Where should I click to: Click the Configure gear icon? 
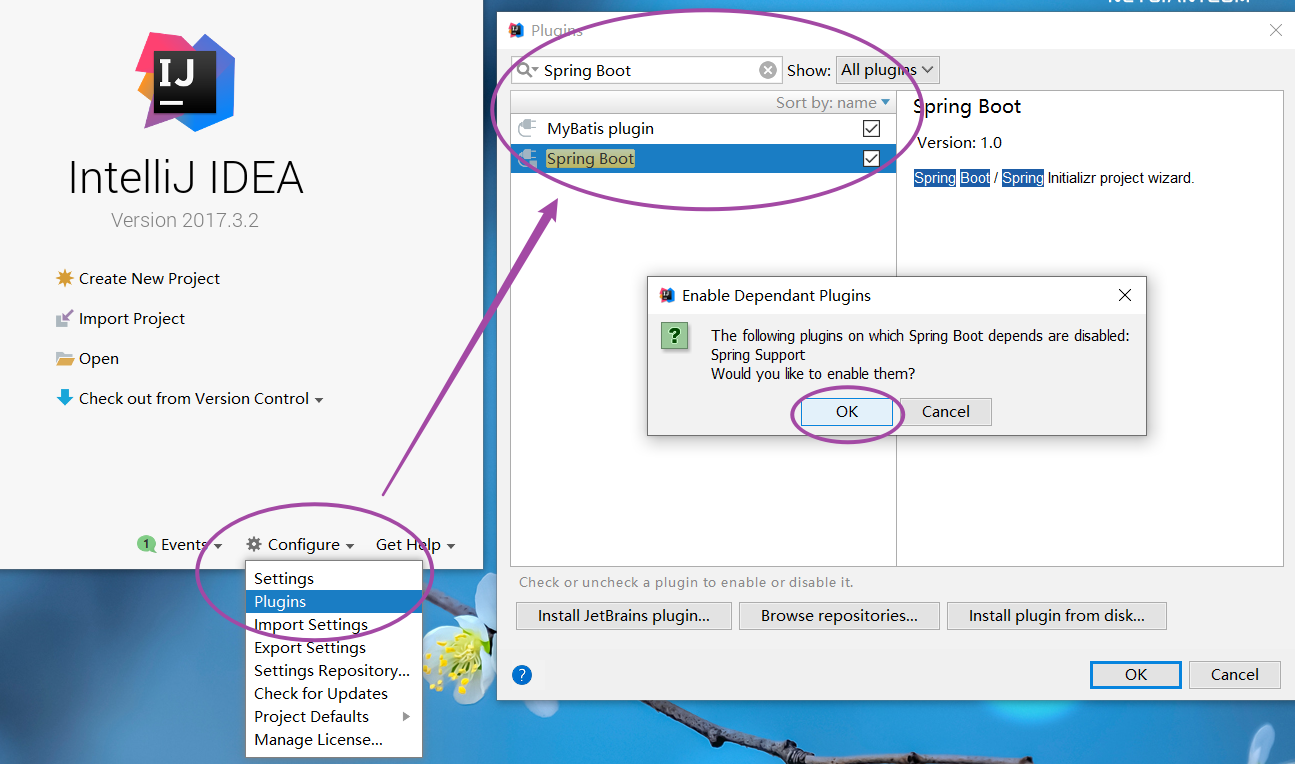(254, 544)
